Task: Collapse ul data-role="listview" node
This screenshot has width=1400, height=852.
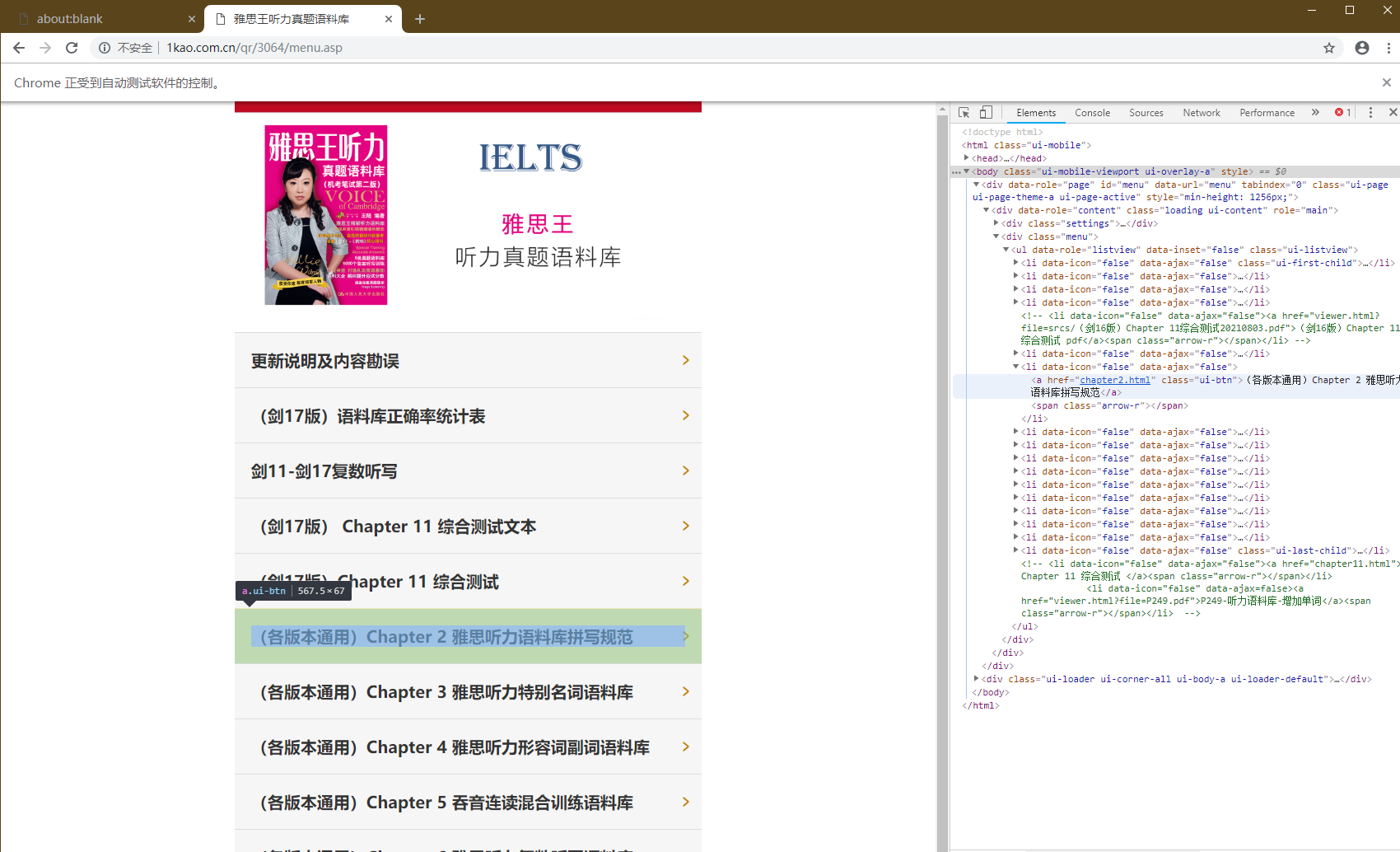Action: tap(1006, 250)
